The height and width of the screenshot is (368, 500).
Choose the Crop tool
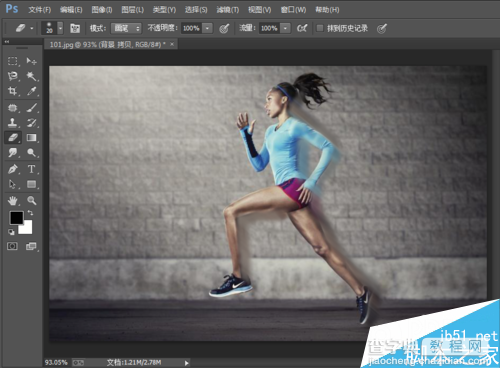click(x=13, y=91)
